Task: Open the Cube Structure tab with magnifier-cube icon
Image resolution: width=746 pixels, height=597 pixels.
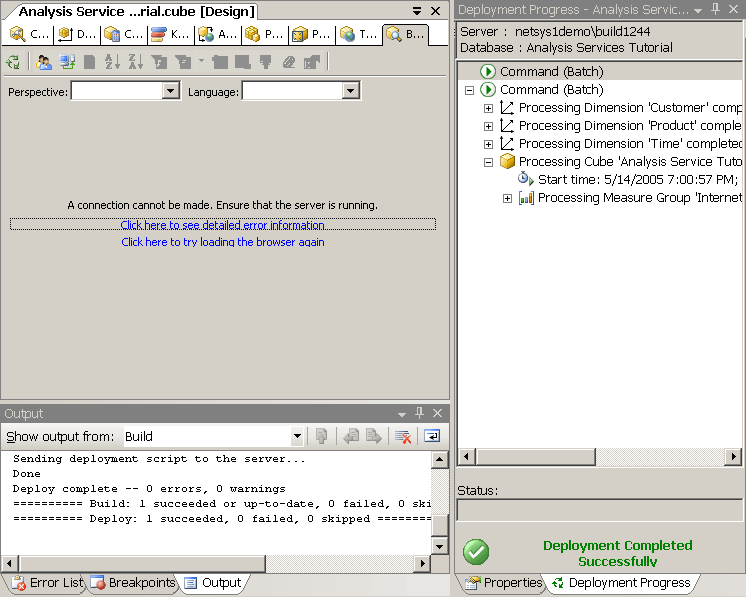Action: (29, 34)
